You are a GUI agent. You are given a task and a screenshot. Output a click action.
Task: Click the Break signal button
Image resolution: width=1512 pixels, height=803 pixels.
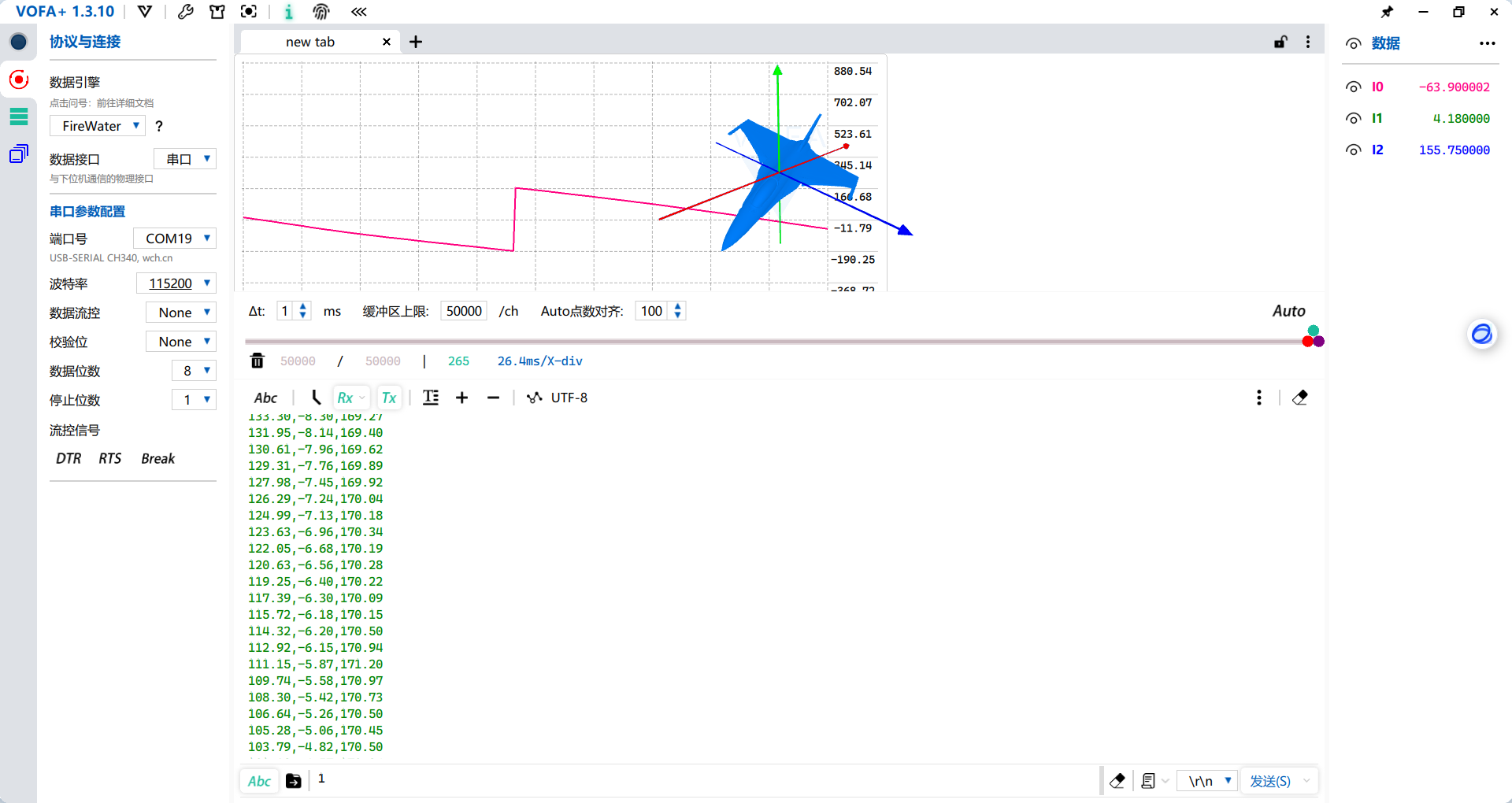tap(157, 459)
